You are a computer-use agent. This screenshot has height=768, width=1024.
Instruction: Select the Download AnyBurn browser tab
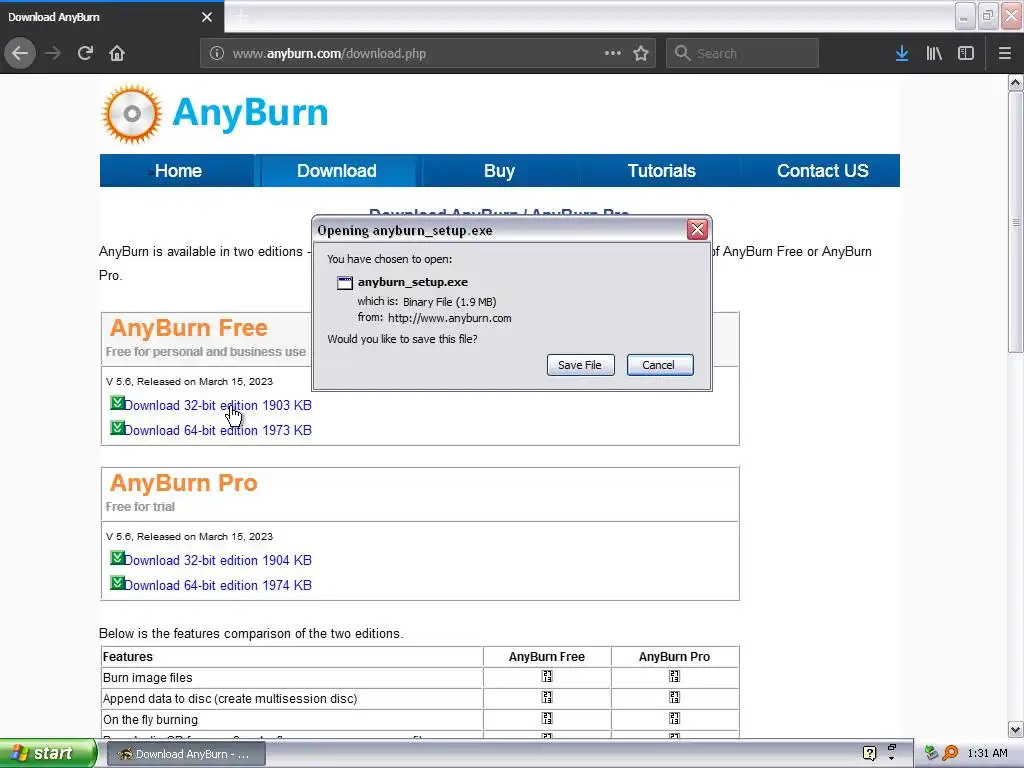111,17
